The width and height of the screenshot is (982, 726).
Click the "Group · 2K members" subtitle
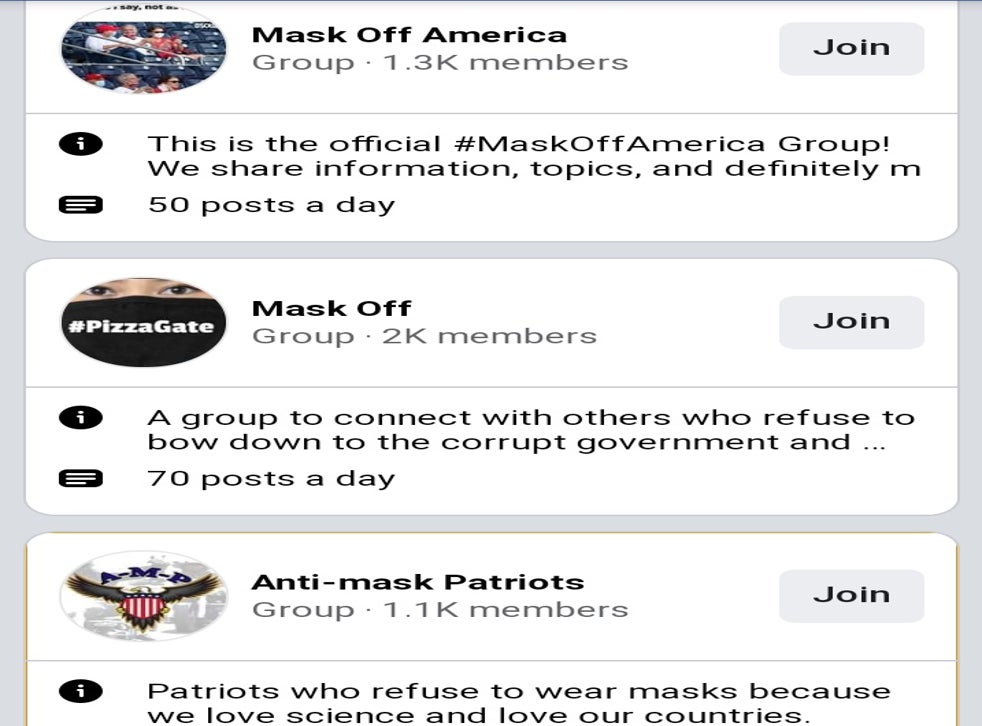[424, 336]
